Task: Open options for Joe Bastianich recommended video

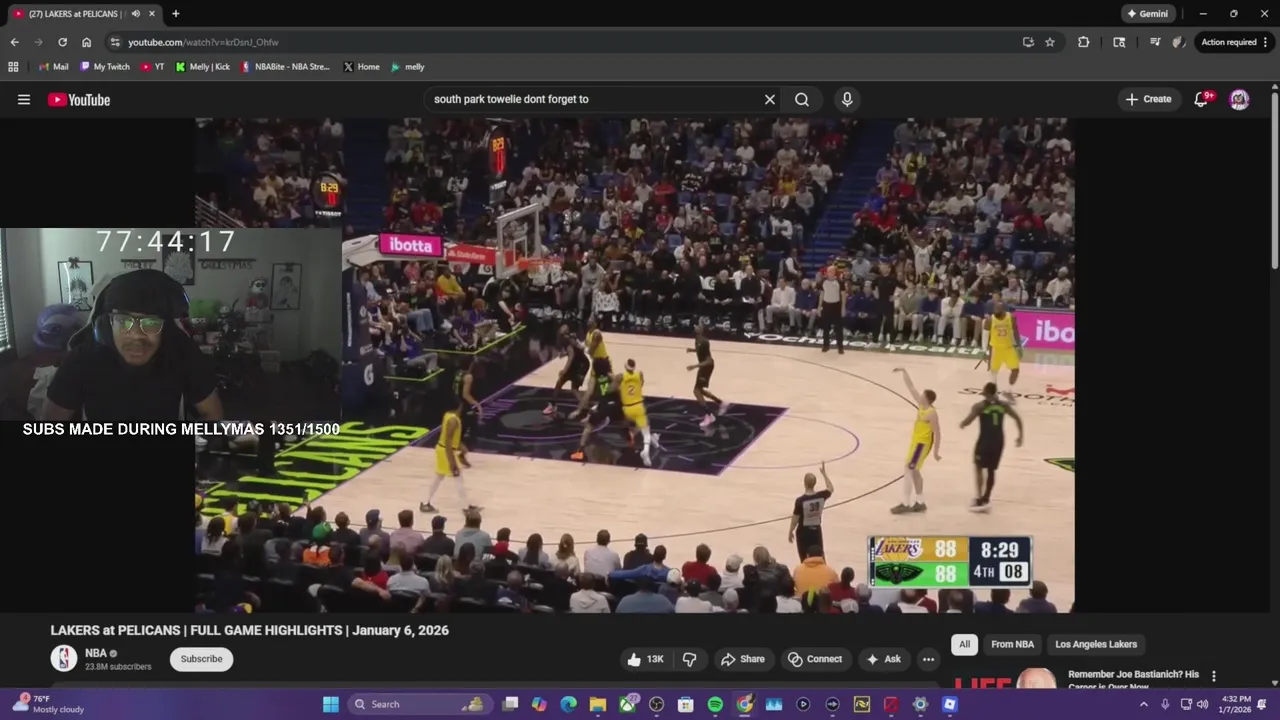Action: [x=1214, y=676]
